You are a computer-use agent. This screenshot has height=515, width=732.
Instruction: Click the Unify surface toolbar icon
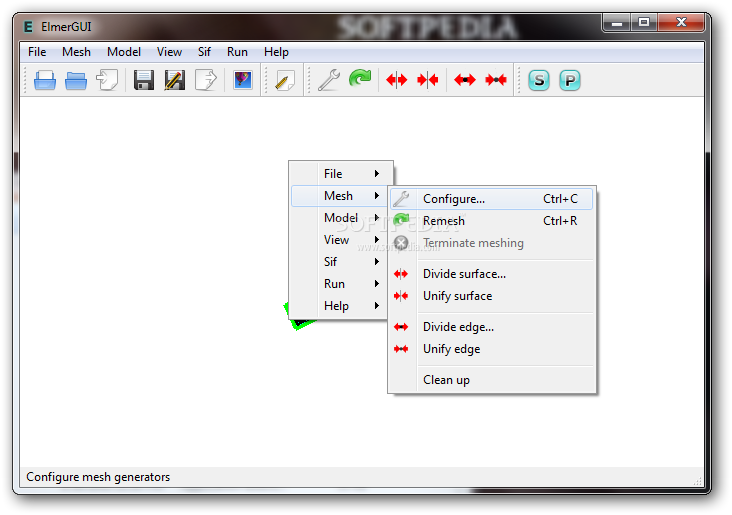(x=428, y=80)
